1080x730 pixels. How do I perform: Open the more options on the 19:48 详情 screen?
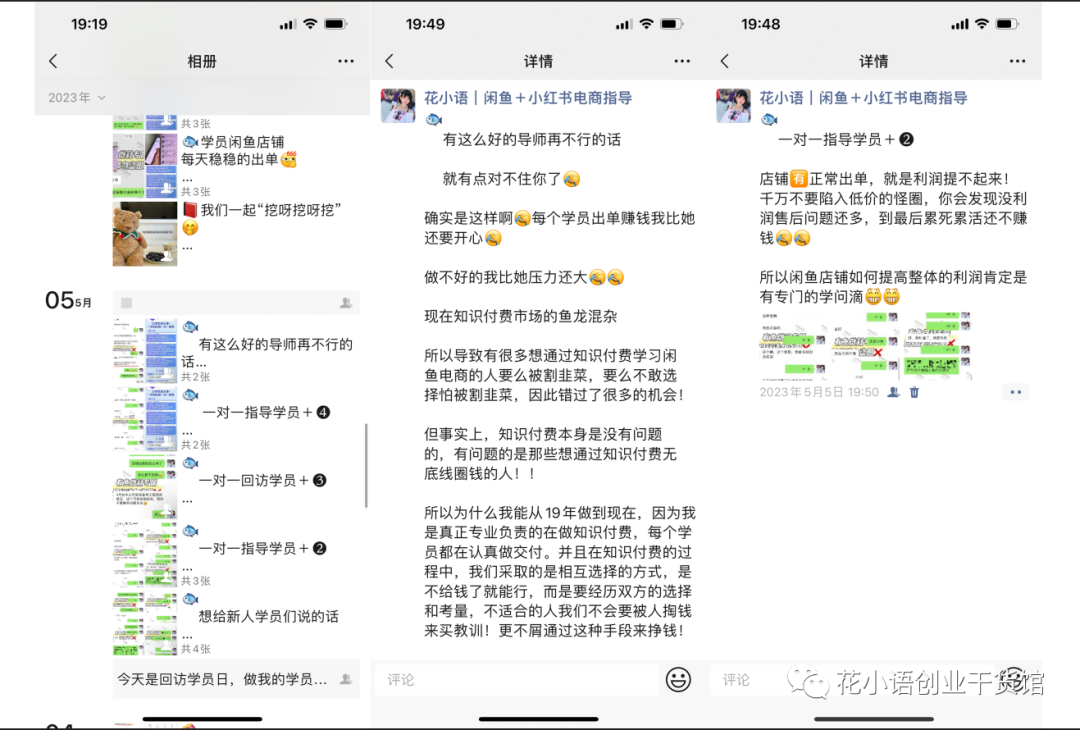coord(1017,61)
